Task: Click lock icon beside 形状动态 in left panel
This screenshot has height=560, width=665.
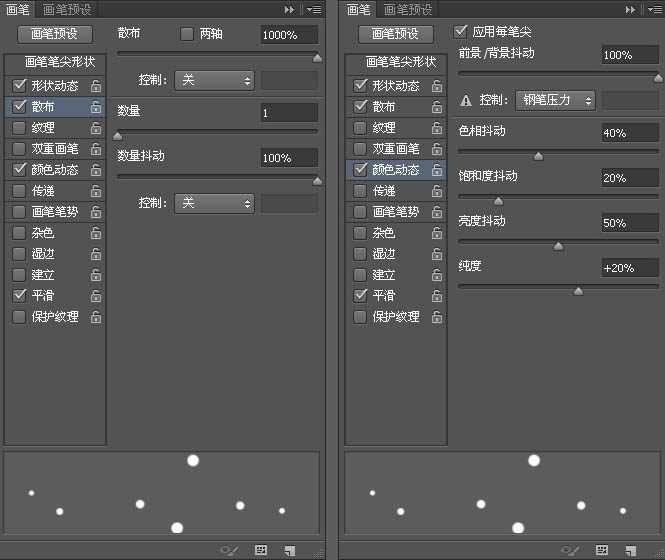Action: [96, 86]
